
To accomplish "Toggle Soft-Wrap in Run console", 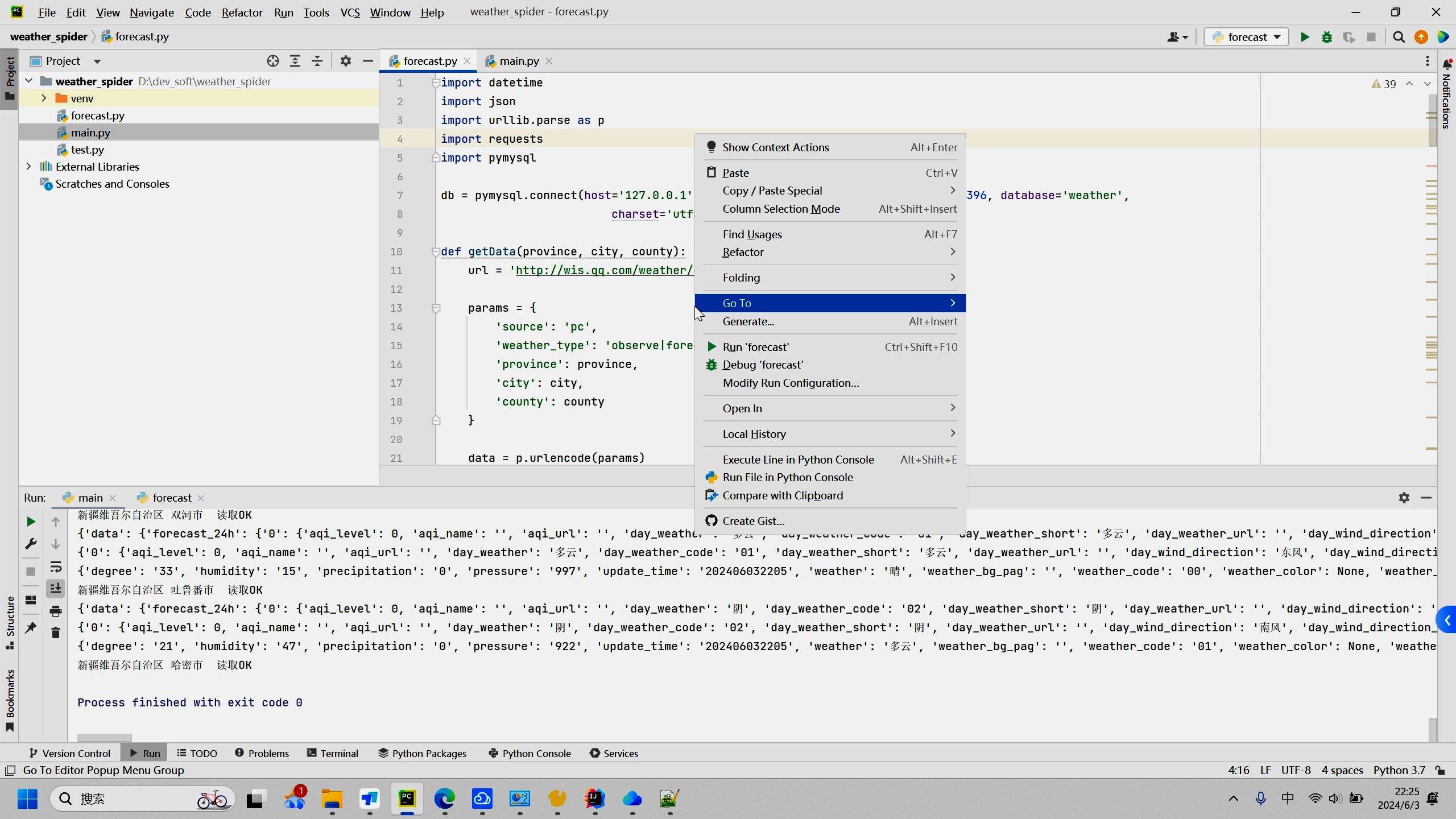I will 56,567.
